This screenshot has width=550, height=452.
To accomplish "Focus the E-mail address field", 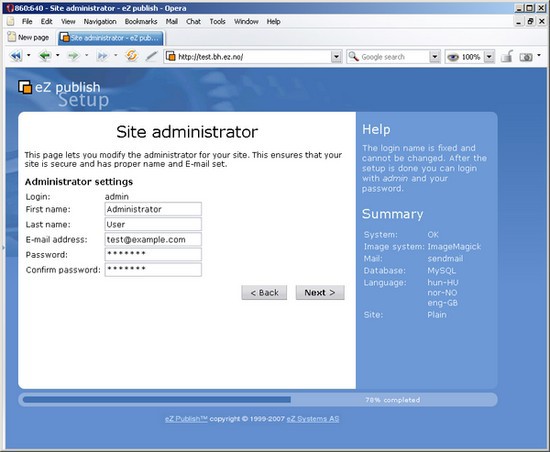I will coord(153,240).
